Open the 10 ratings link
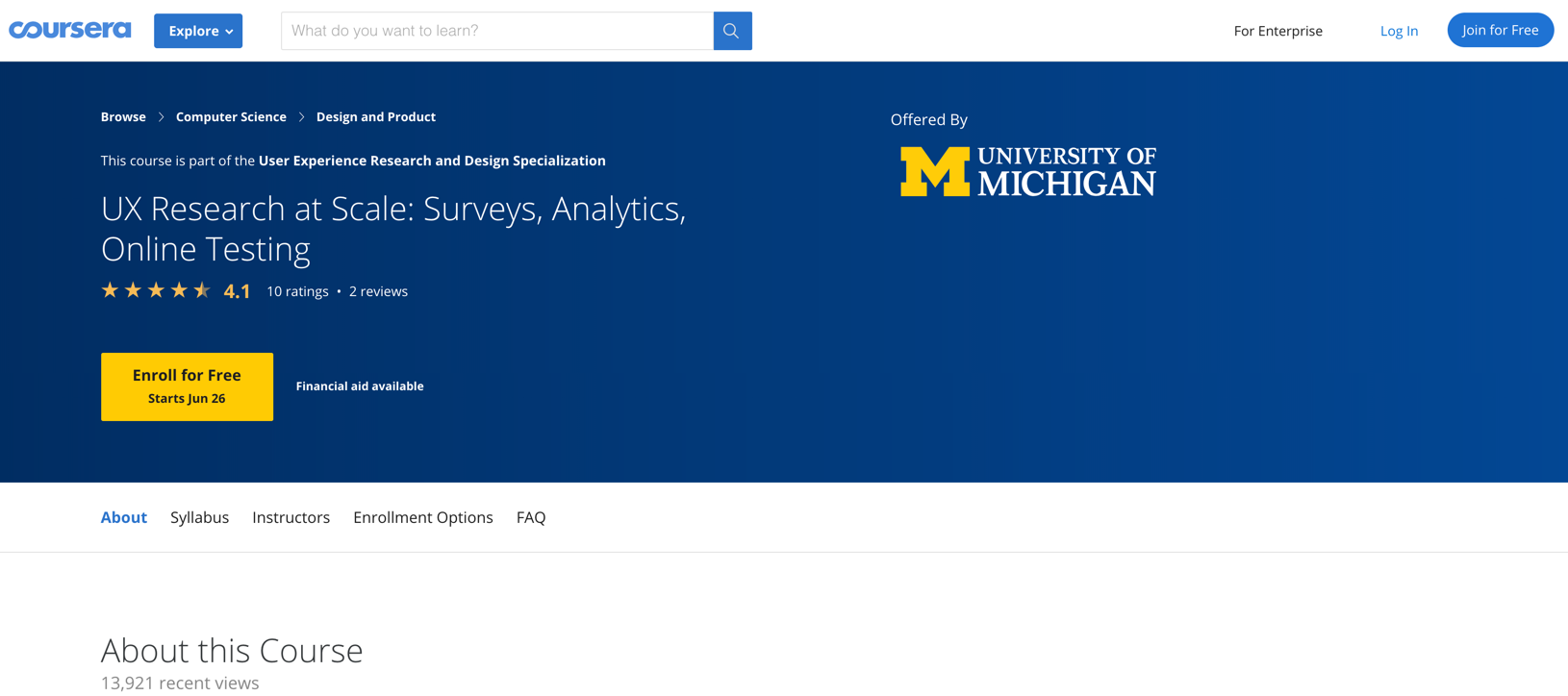 tap(297, 291)
